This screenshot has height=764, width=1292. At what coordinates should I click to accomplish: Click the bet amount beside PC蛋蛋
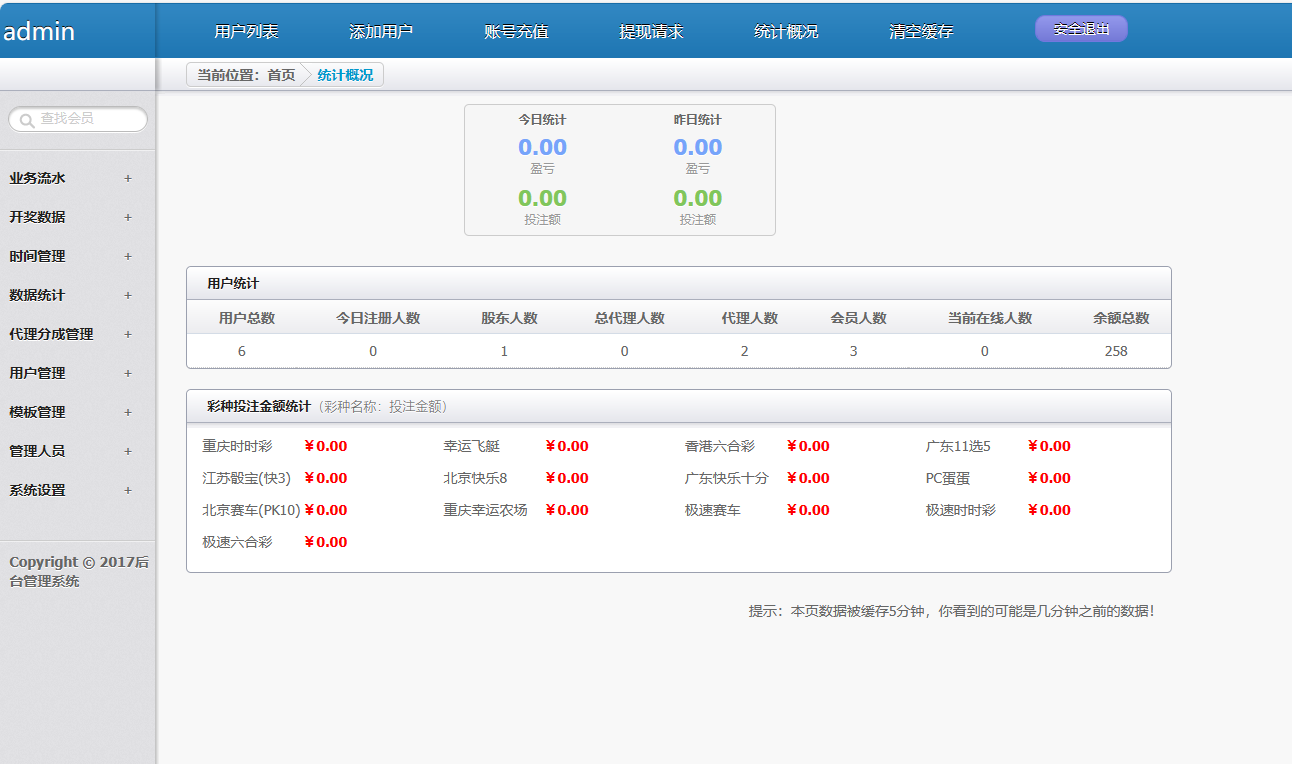[x=1049, y=478]
